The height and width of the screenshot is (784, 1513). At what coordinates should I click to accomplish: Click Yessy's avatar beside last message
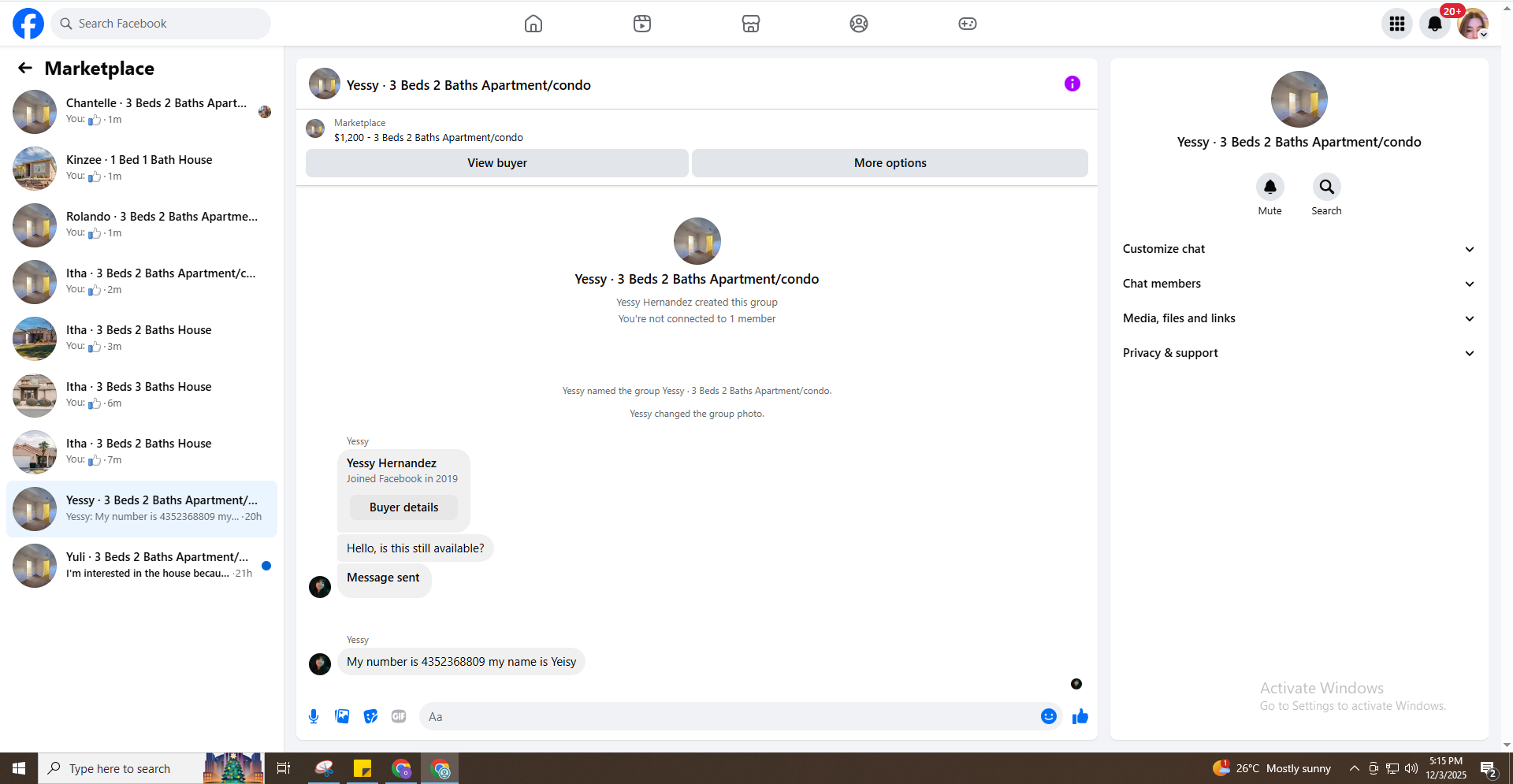pos(320,664)
